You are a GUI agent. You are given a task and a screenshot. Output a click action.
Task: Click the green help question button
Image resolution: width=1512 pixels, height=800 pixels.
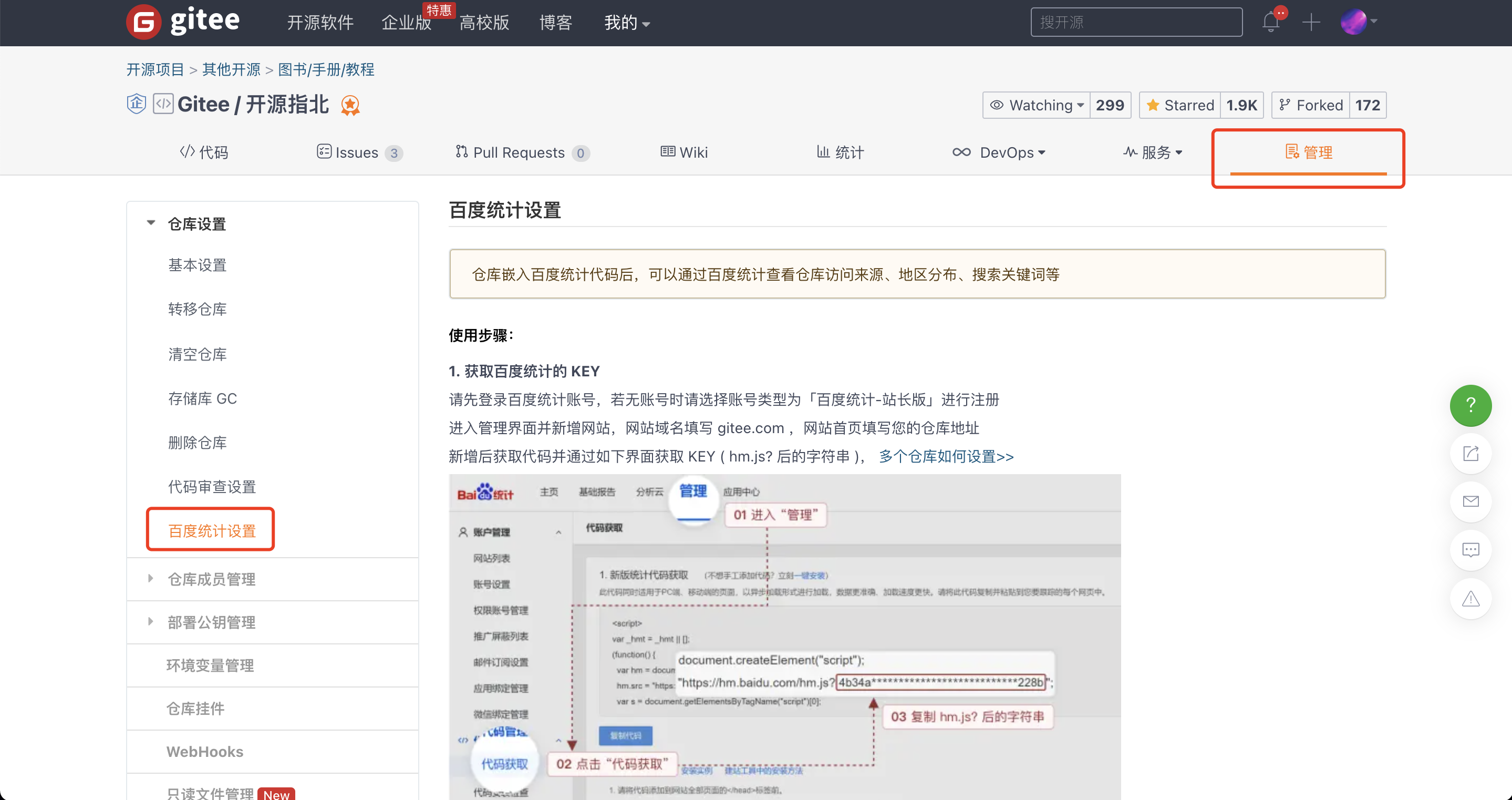[1470, 405]
